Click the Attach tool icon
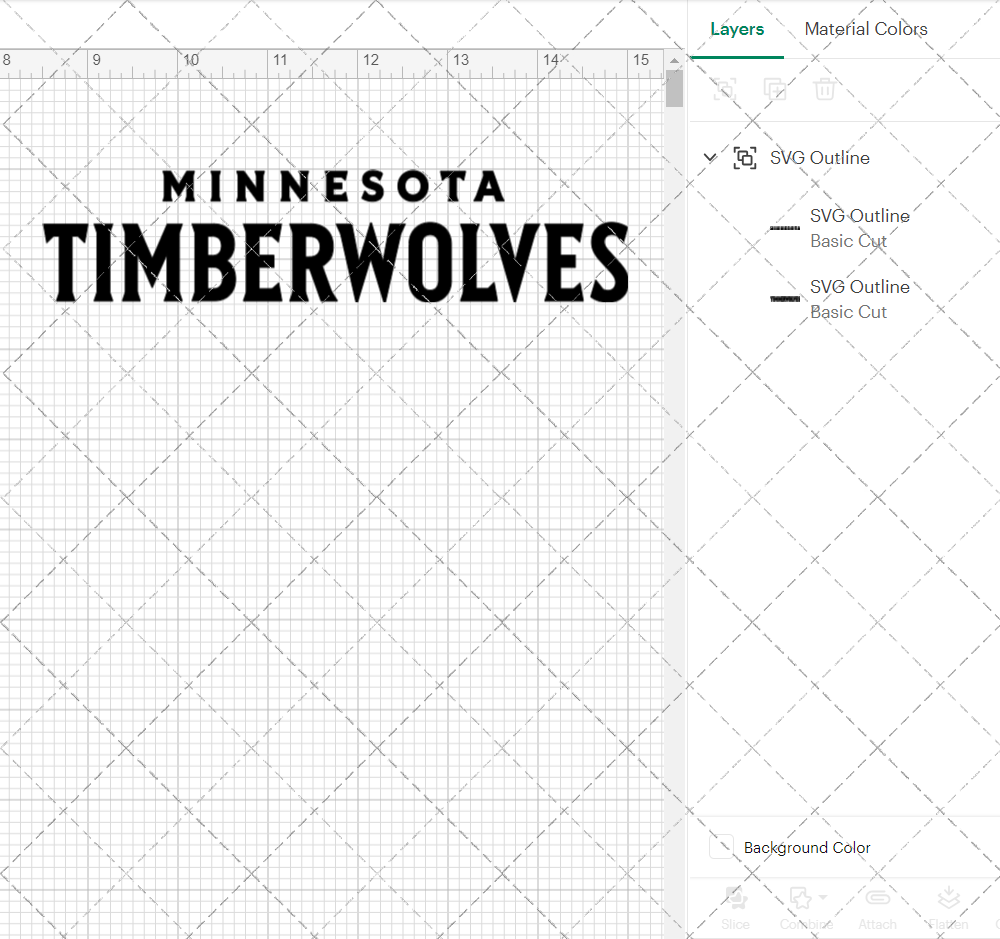 [878, 898]
